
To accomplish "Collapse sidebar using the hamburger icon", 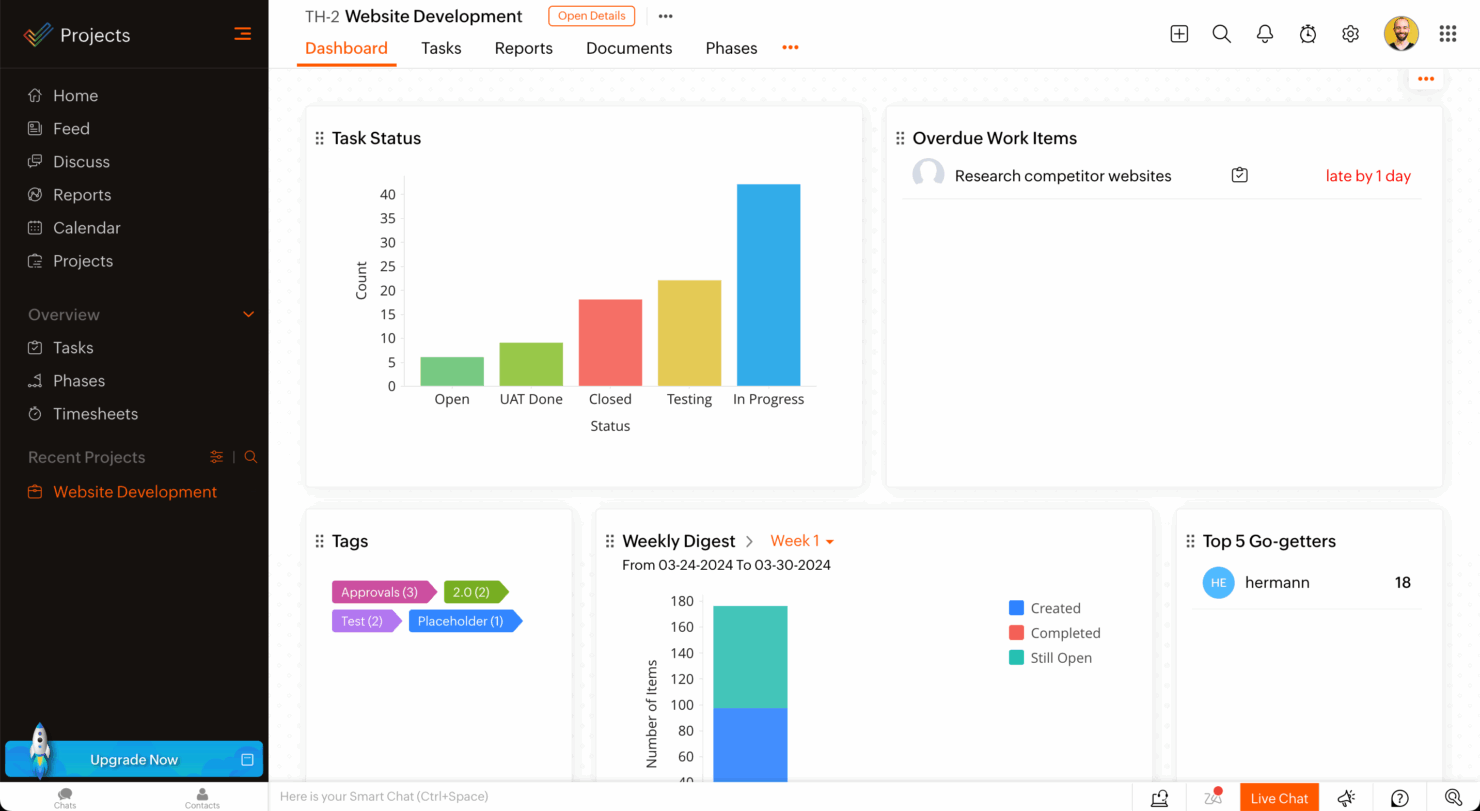I will [242, 34].
